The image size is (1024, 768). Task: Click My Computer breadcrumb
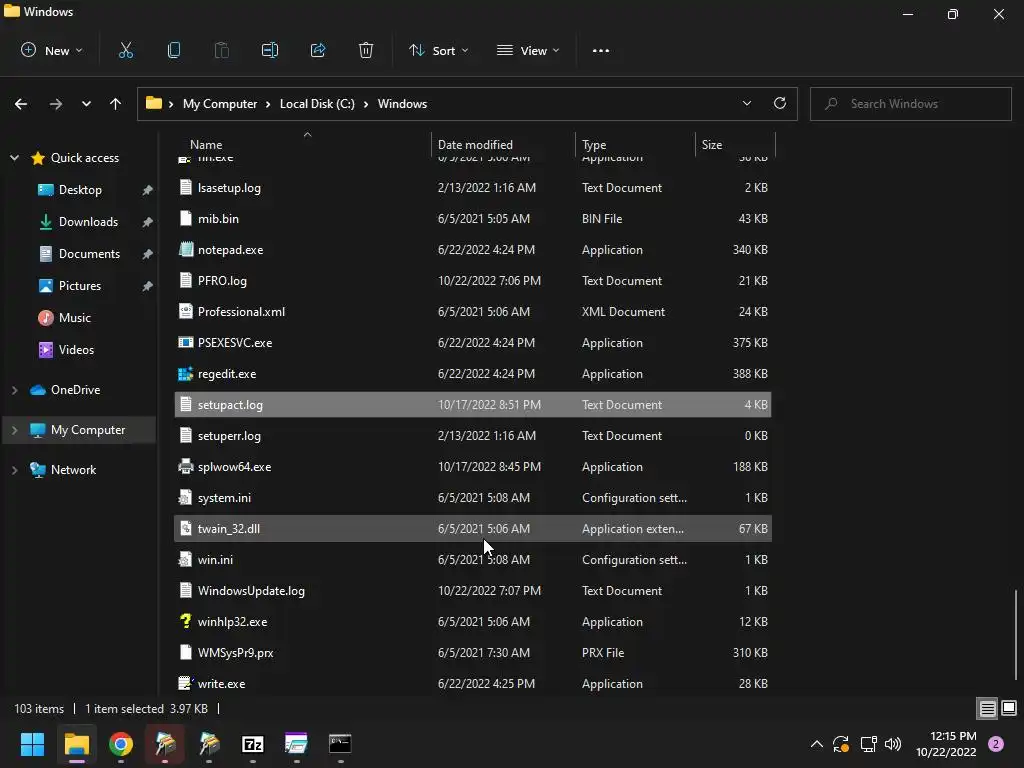(x=219, y=104)
